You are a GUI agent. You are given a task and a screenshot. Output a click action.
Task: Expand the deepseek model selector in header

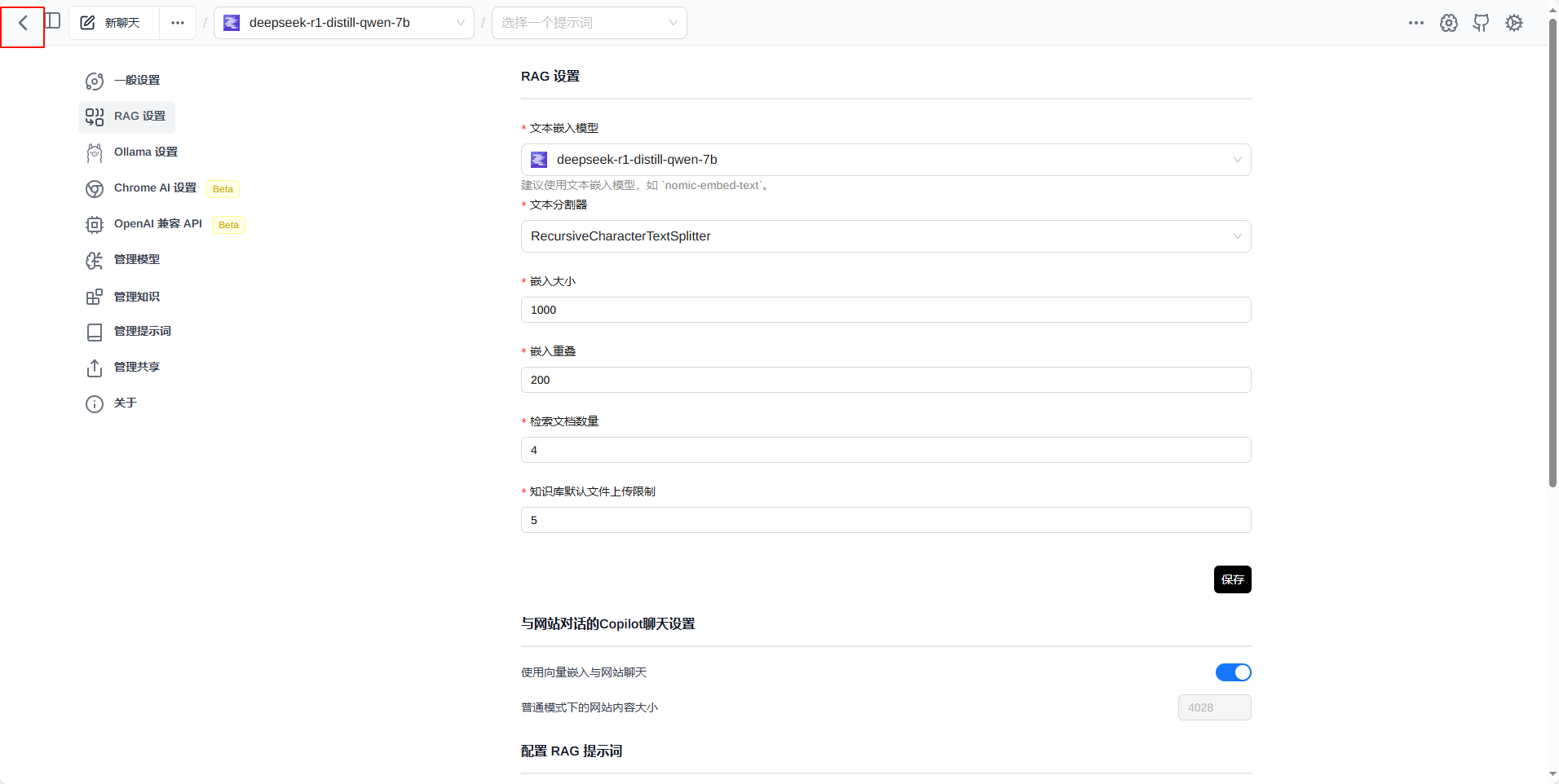click(x=343, y=23)
